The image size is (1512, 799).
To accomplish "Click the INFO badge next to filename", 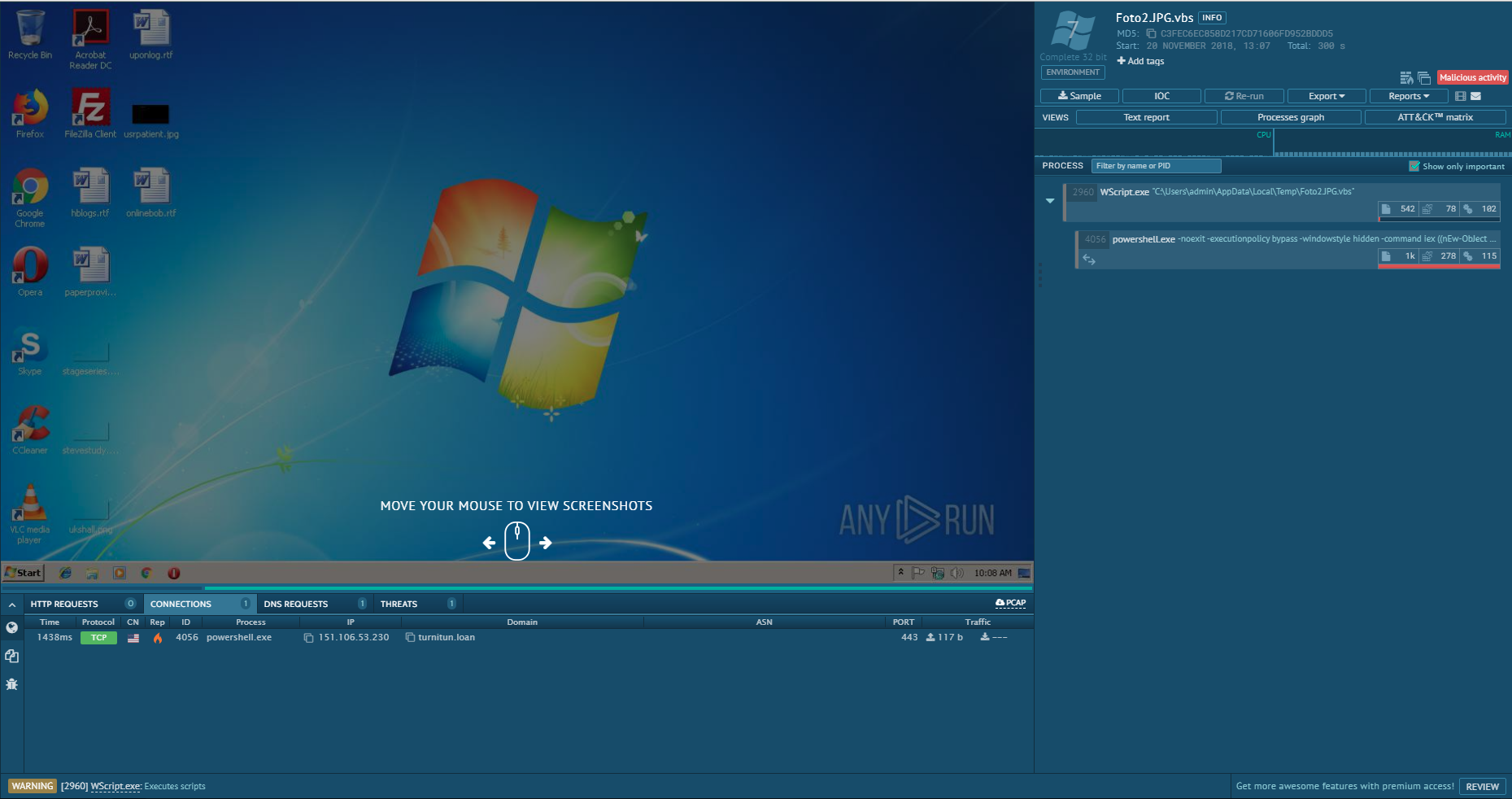I will 1212,18.
